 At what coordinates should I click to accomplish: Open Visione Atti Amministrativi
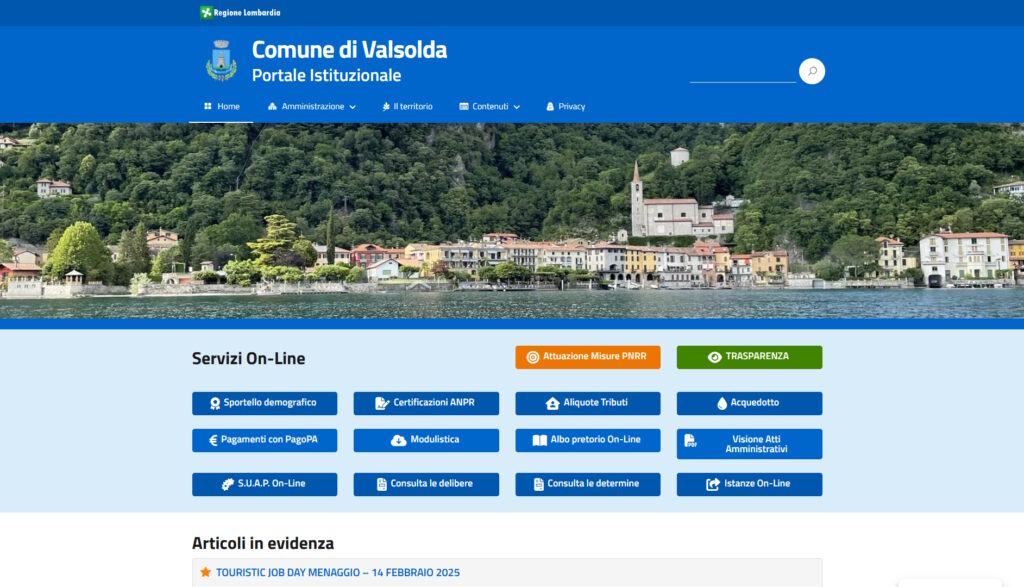749,444
